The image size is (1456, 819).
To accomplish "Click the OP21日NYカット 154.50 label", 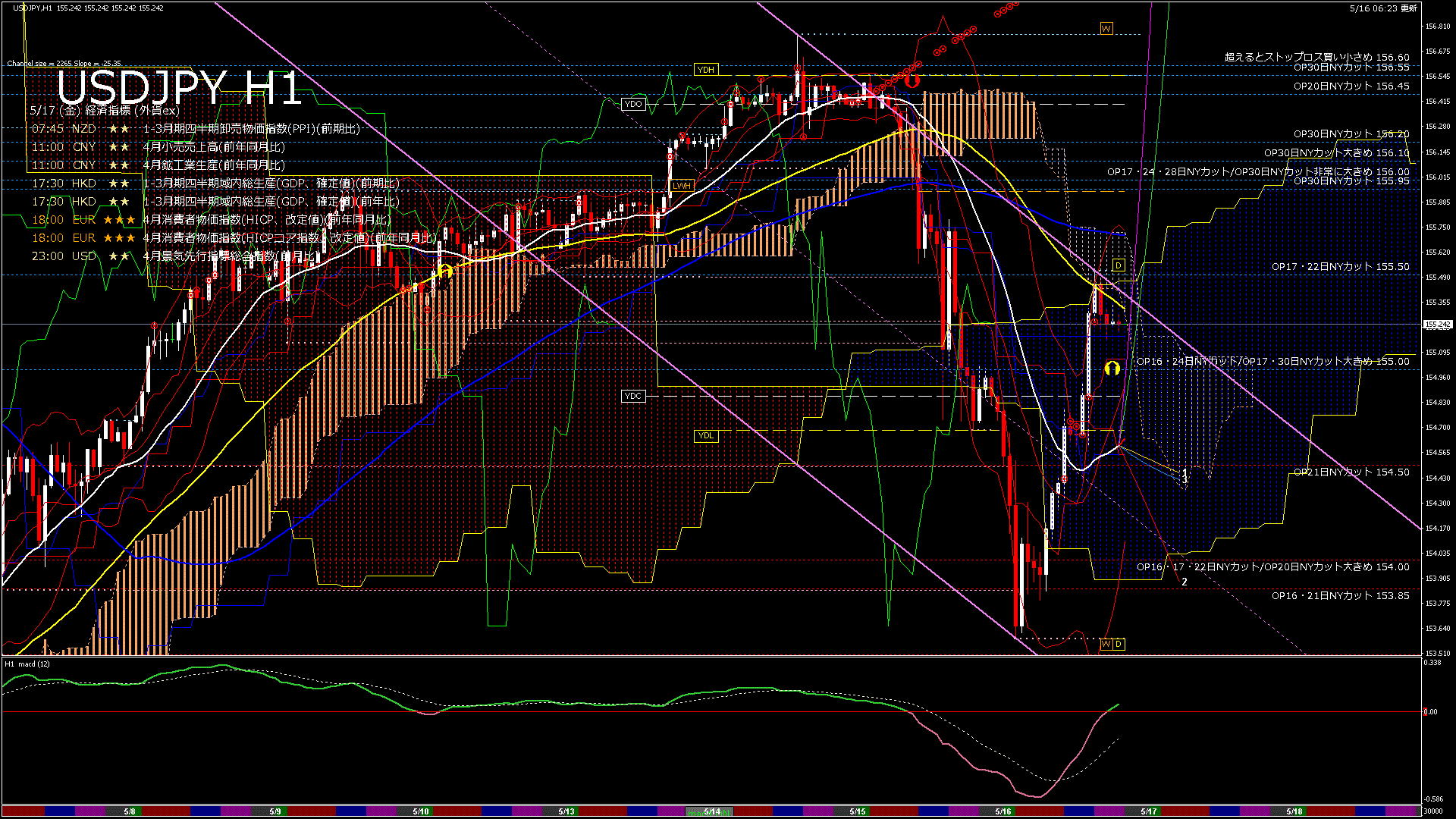I will [1351, 472].
